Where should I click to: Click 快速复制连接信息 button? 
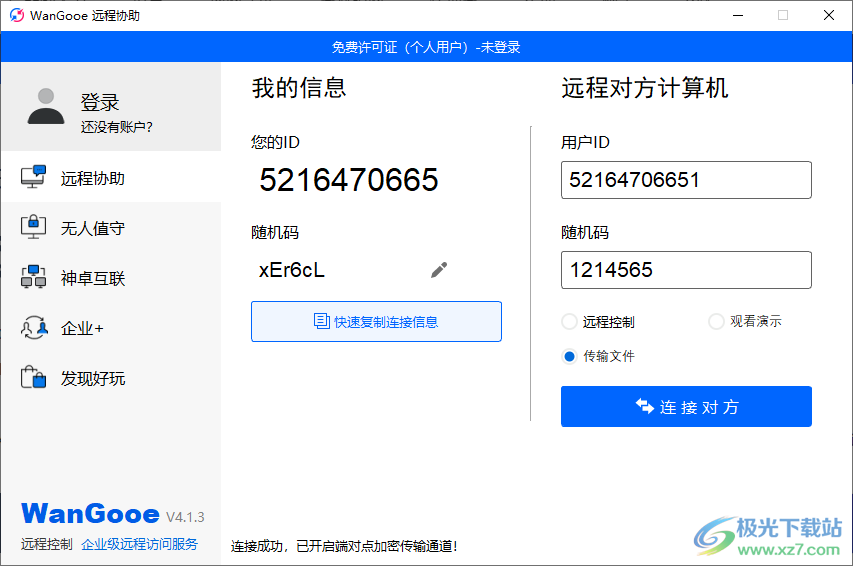376,322
